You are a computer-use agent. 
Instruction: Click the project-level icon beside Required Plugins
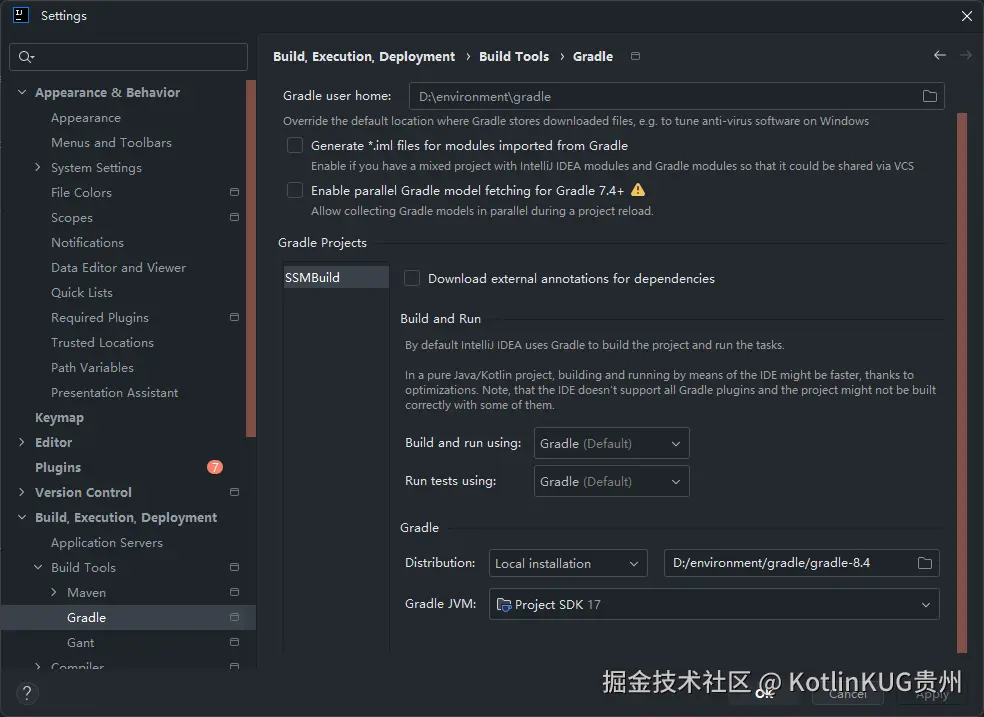(x=235, y=317)
